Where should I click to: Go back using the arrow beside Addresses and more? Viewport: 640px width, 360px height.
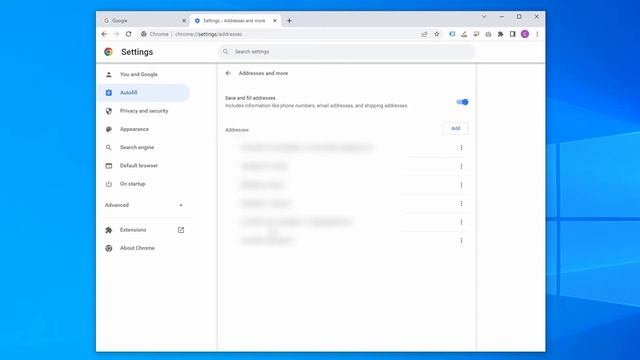click(228, 73)
